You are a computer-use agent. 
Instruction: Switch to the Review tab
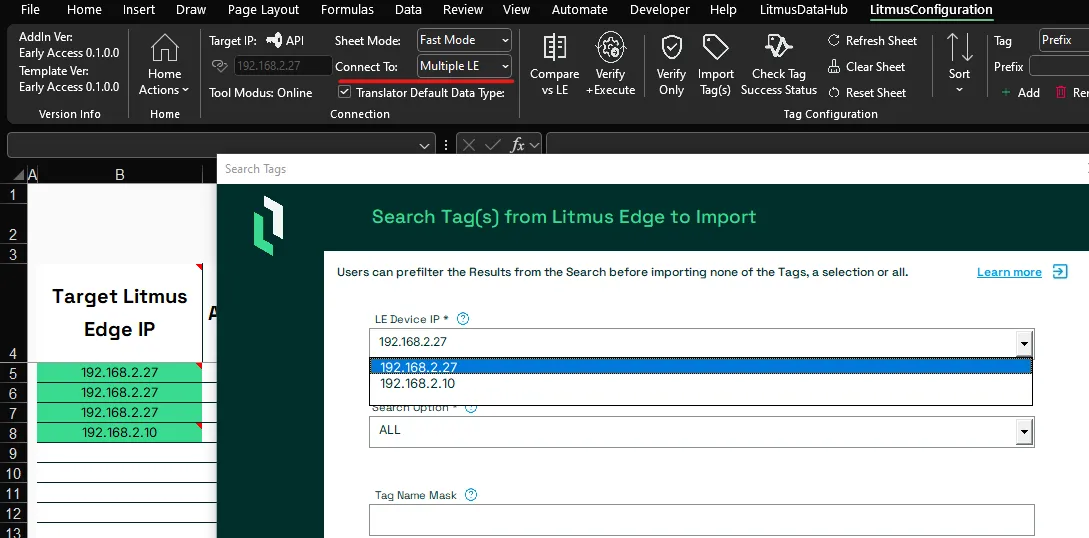463,10
